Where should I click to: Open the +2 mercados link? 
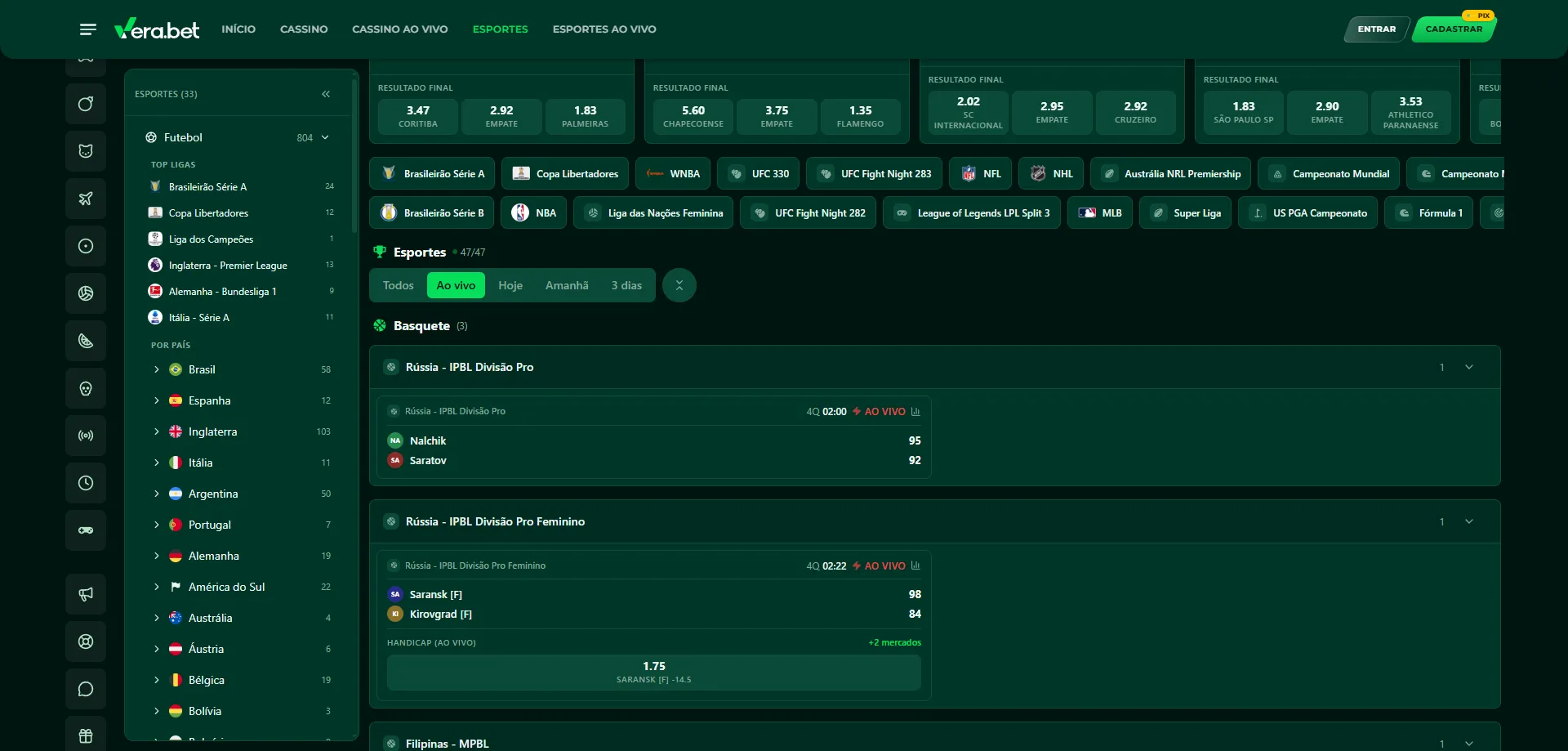pos(895,642)
